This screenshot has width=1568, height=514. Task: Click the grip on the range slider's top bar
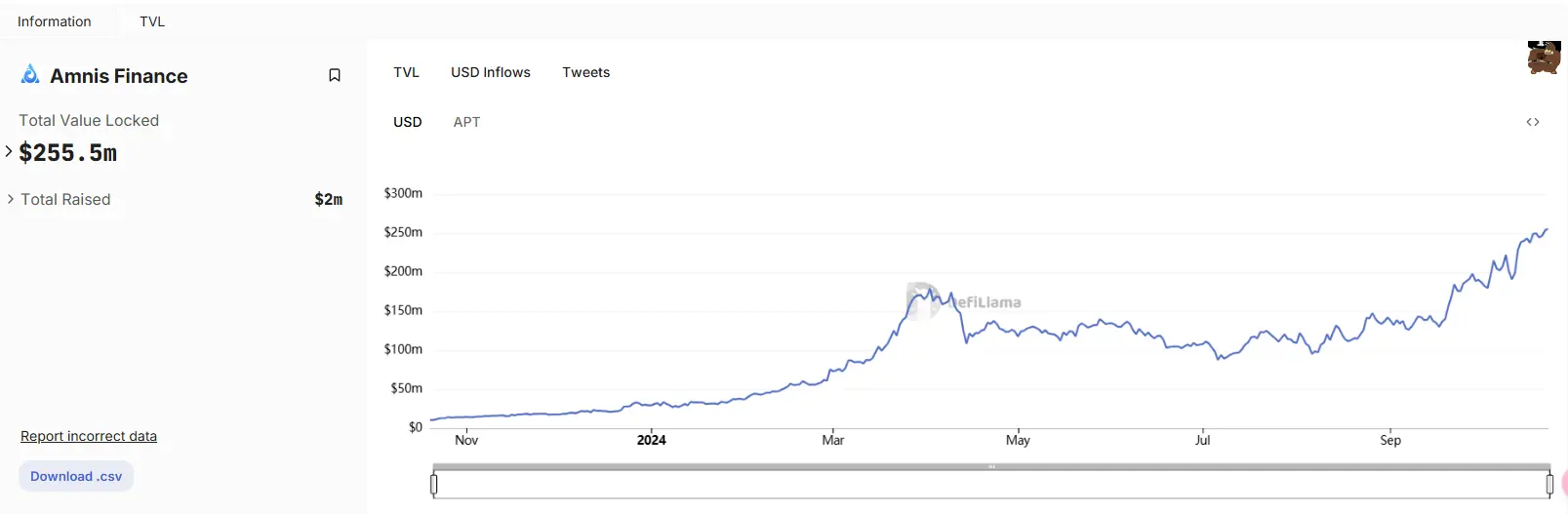[x=991, y=467]
